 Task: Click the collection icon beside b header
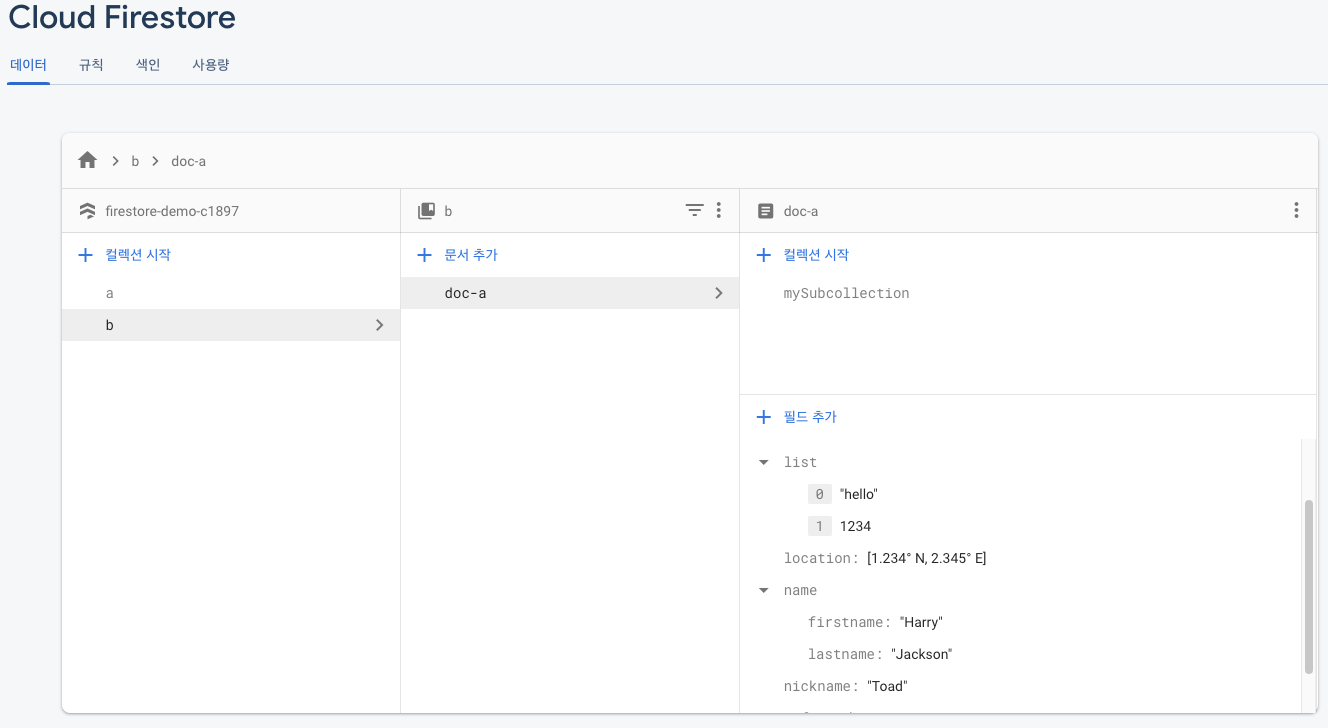426,211
